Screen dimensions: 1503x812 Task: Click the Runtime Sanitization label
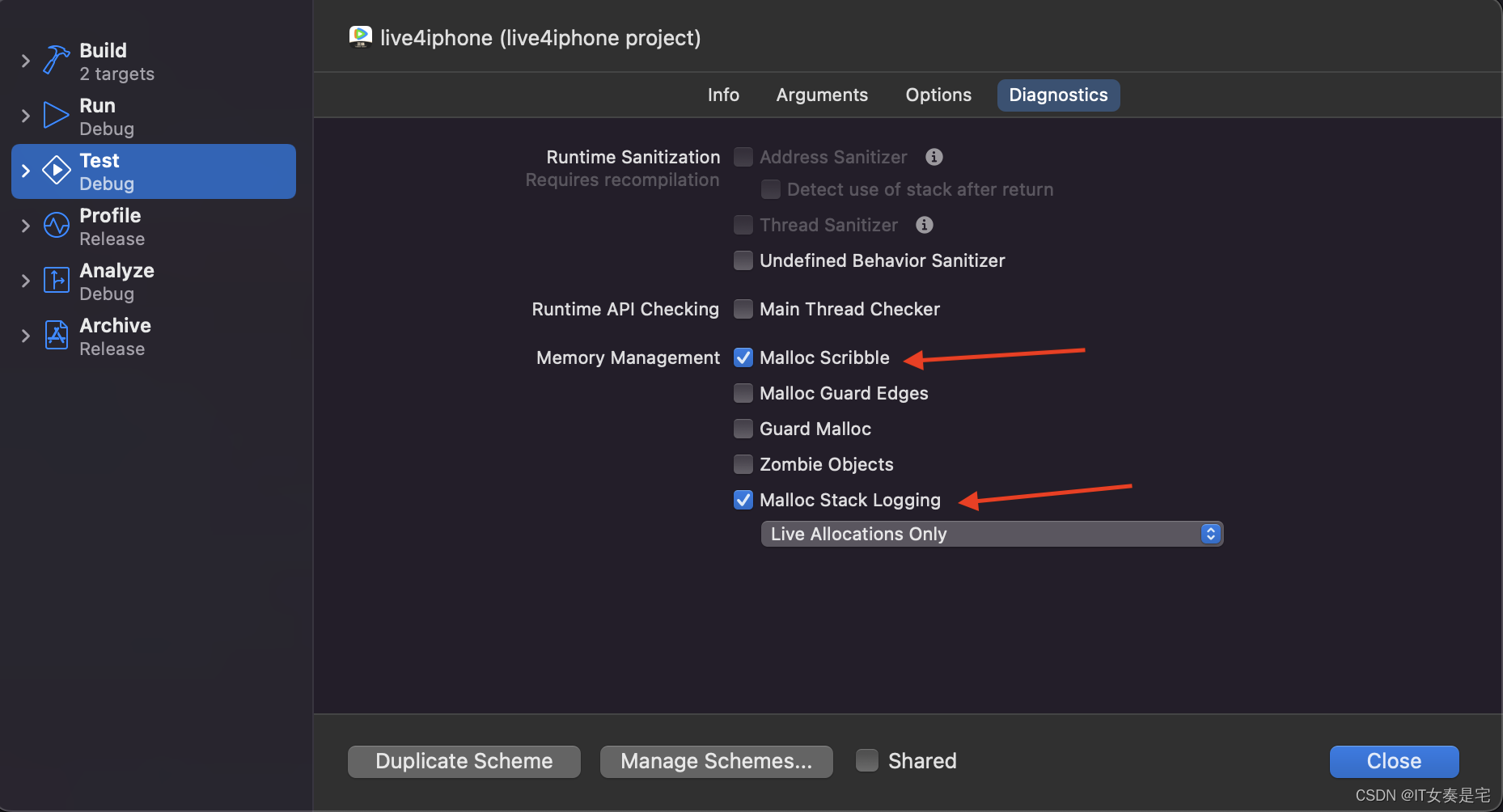[x=633, y=157]
